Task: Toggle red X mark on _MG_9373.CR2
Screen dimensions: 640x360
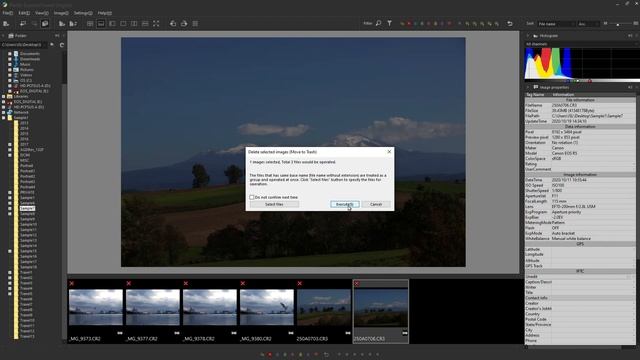Action: tap(72, 283)
